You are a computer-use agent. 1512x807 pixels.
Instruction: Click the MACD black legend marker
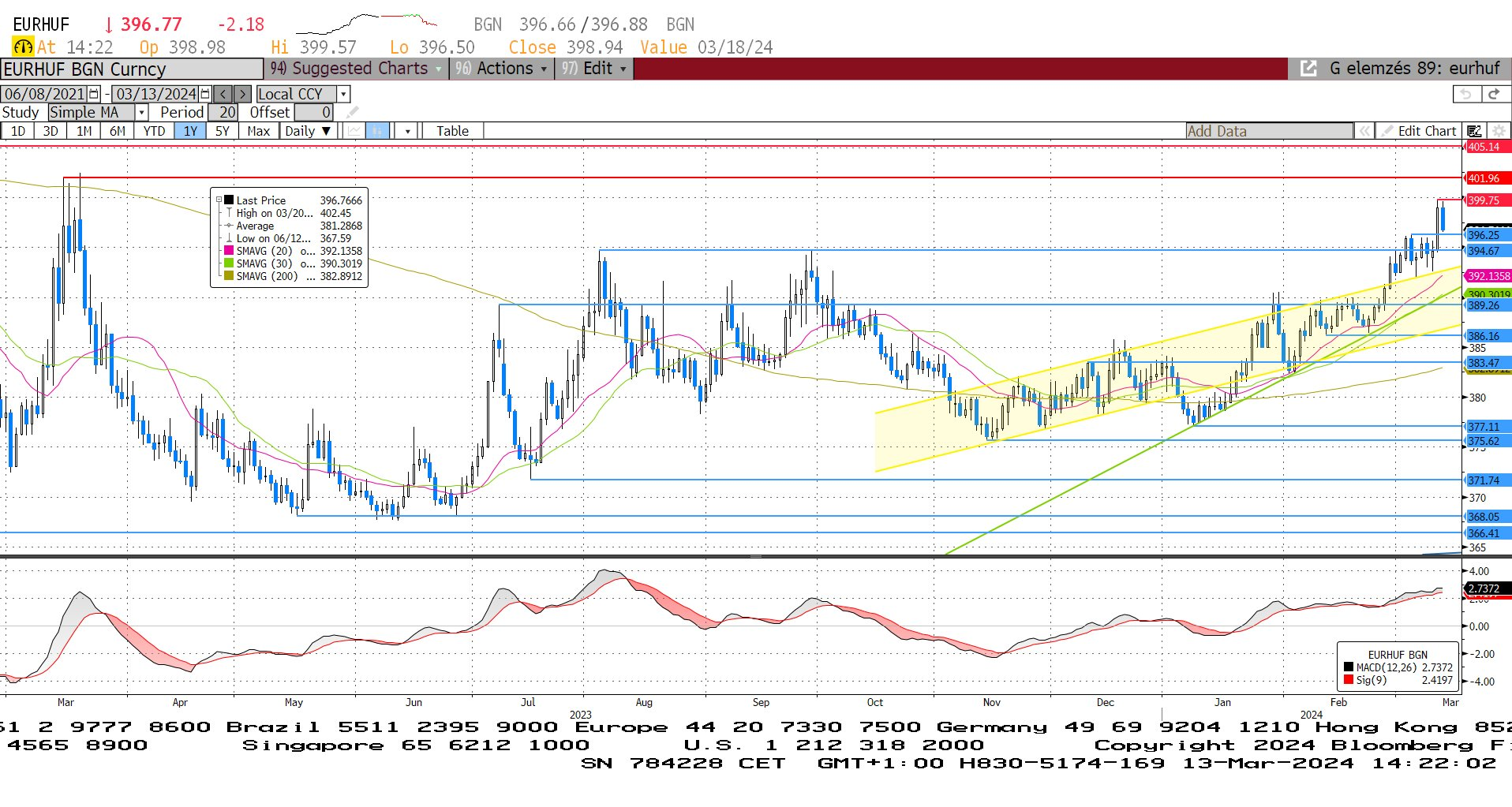click(1349, 667)
